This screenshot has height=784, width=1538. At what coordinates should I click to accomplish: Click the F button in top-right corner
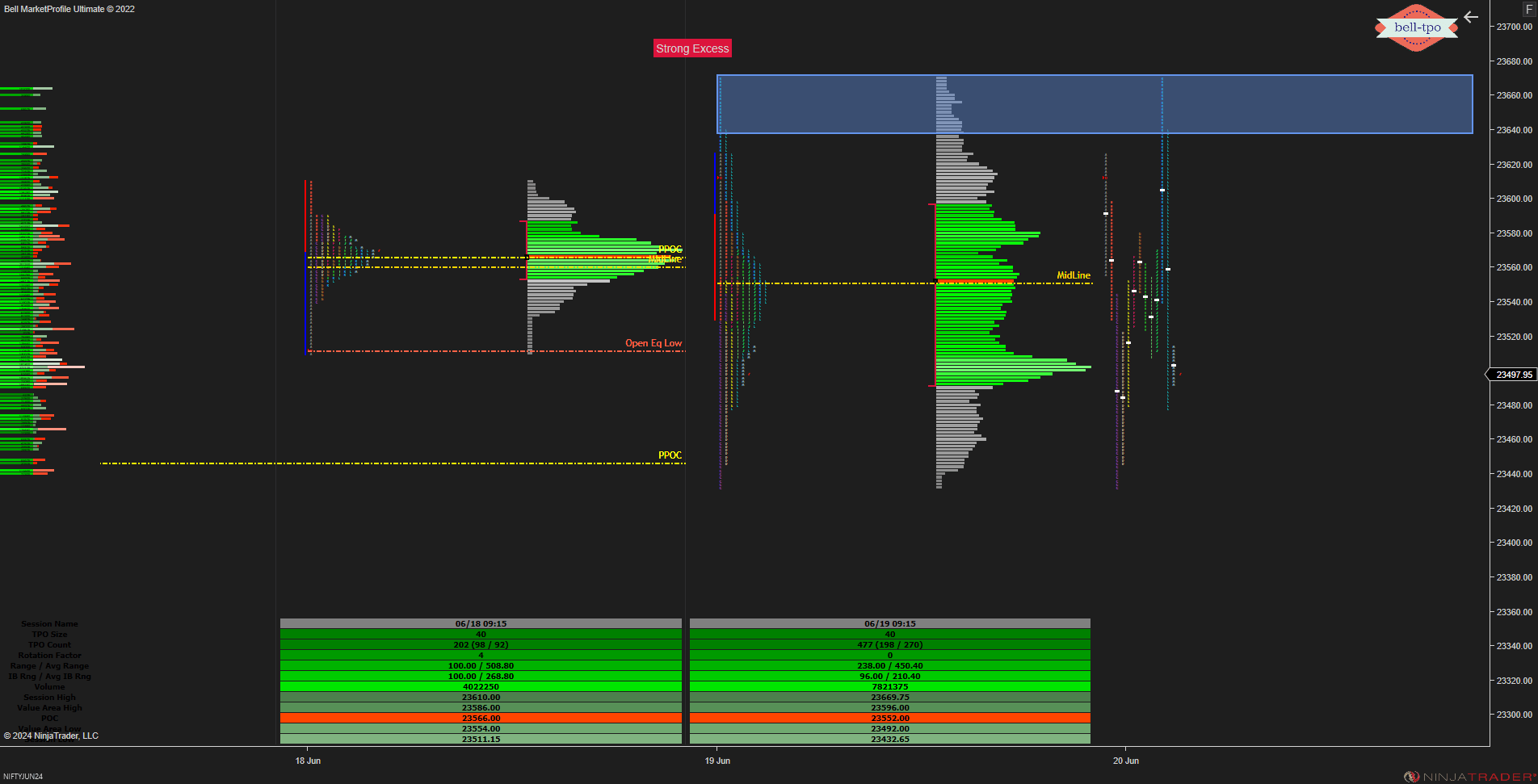click(1528, 9)
